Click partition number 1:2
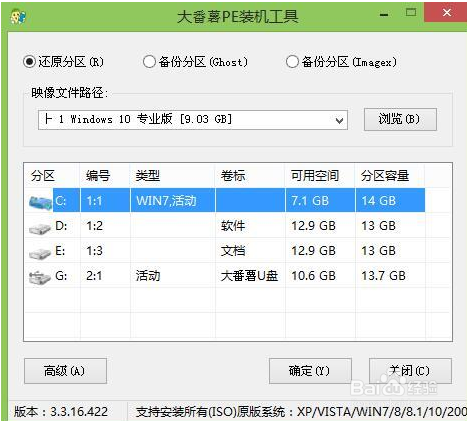The width and height of the screenshot is (467, 421). pyautogui.click(x=94, y=226)
